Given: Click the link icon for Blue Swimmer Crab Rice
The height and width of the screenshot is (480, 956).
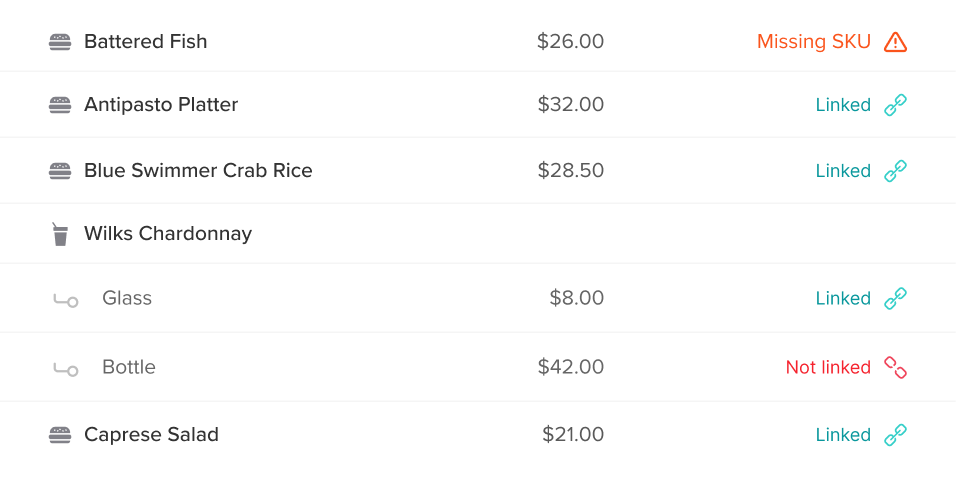Looking at the screenshot, I should pyautogui.click(x=895, y=171).
